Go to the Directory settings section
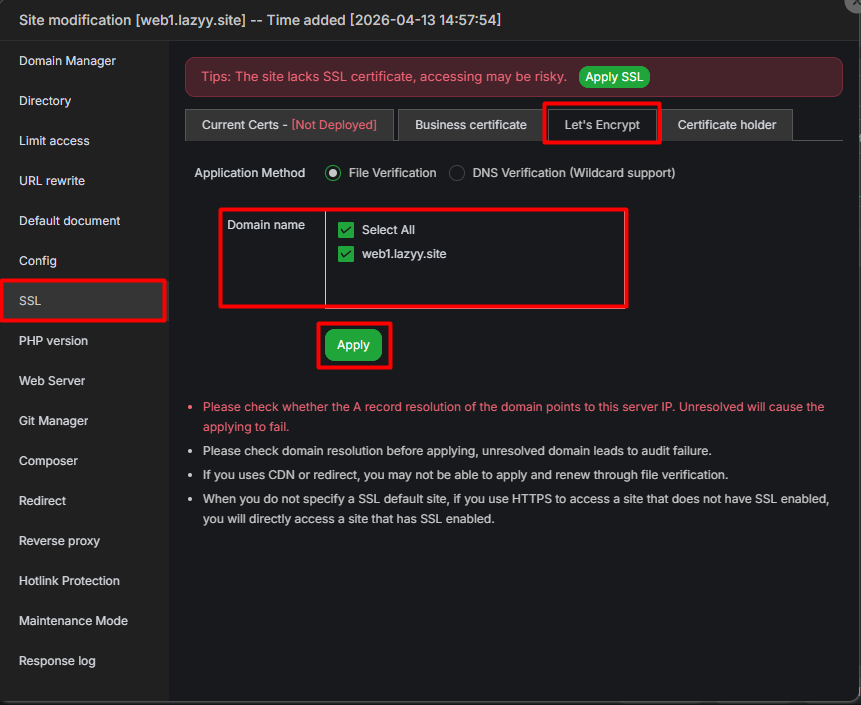 click(x=45, y=101)
